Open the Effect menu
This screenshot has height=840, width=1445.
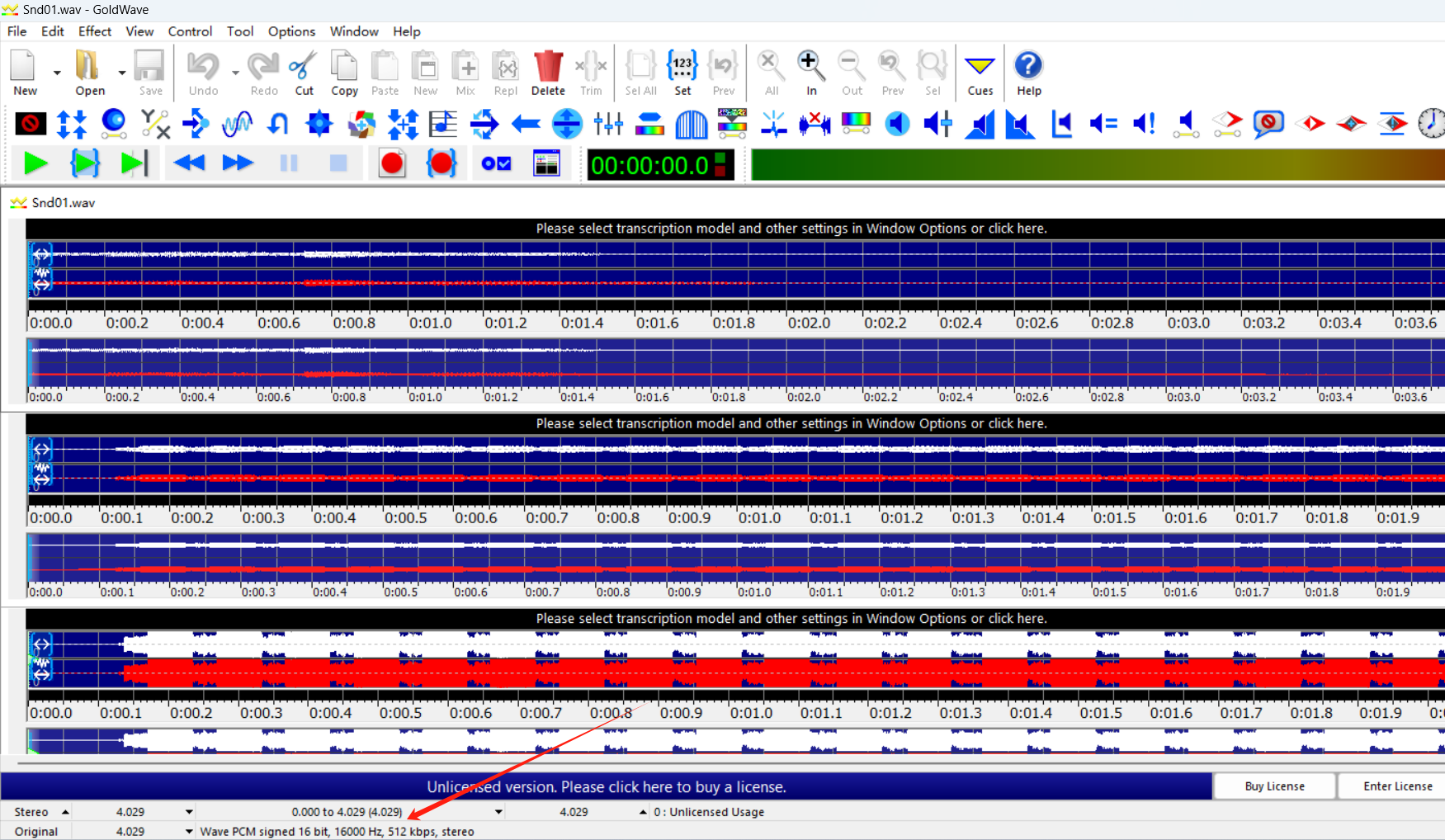point(95,31)
